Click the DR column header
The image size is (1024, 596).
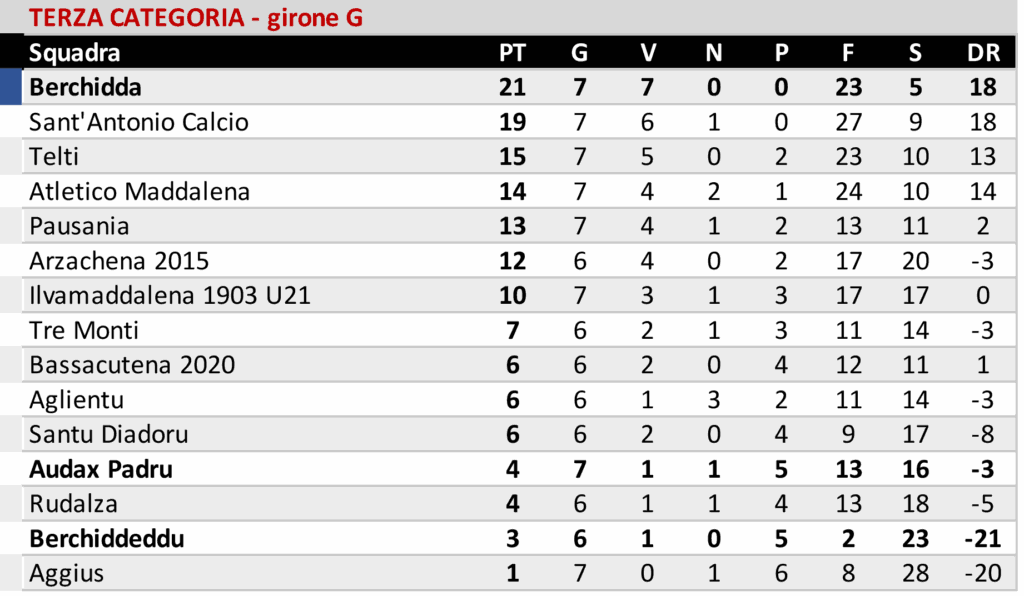pyautogui.click(x=983, y=53)
